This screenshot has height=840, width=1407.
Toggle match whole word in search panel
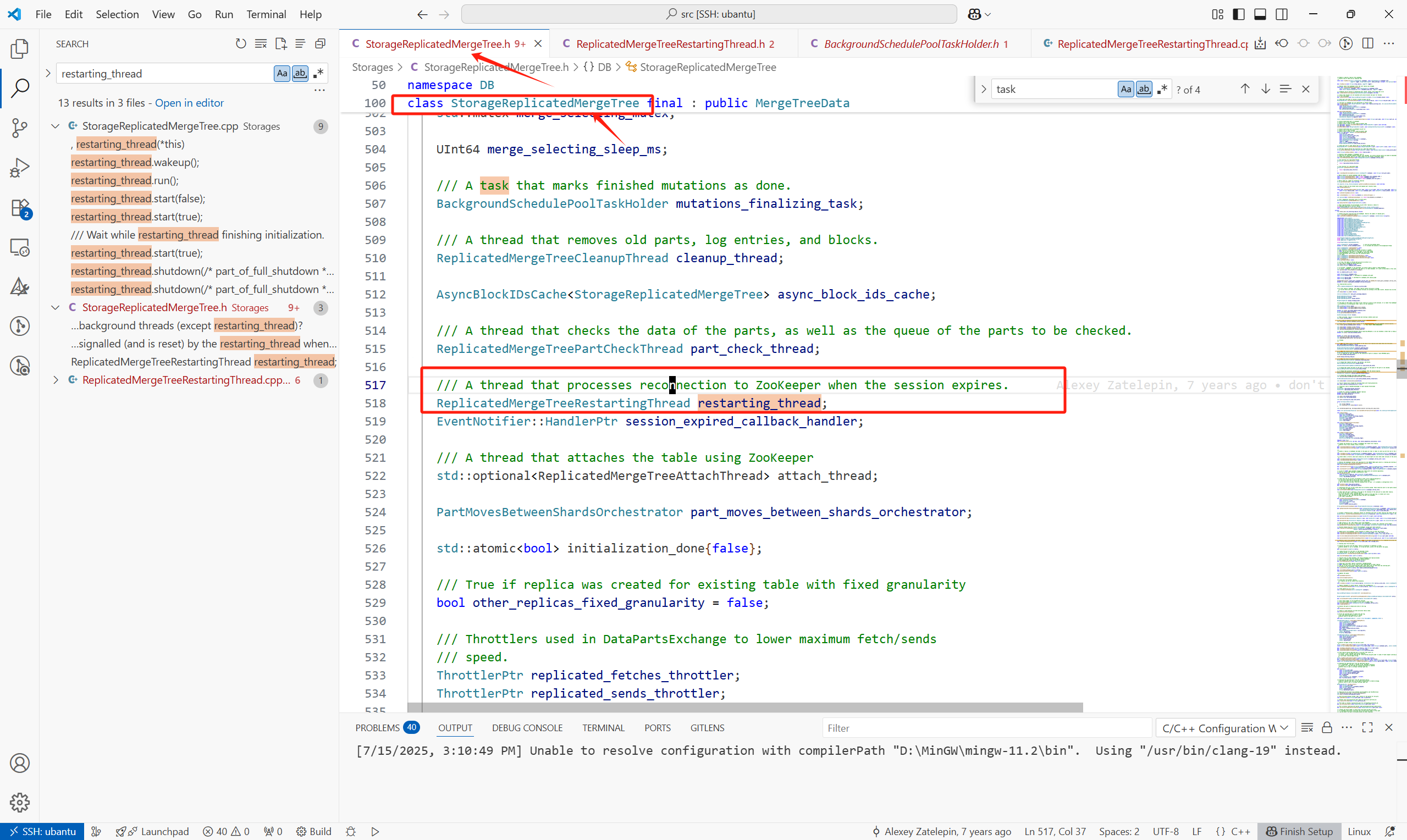[300, 74]
